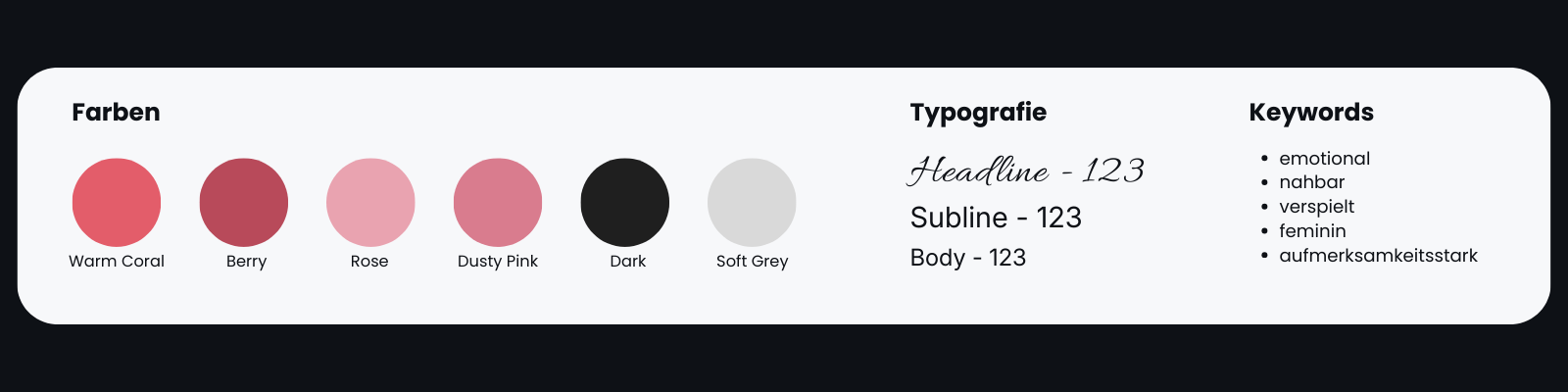Click the Dark black color circle

click(x=625, y=202)
